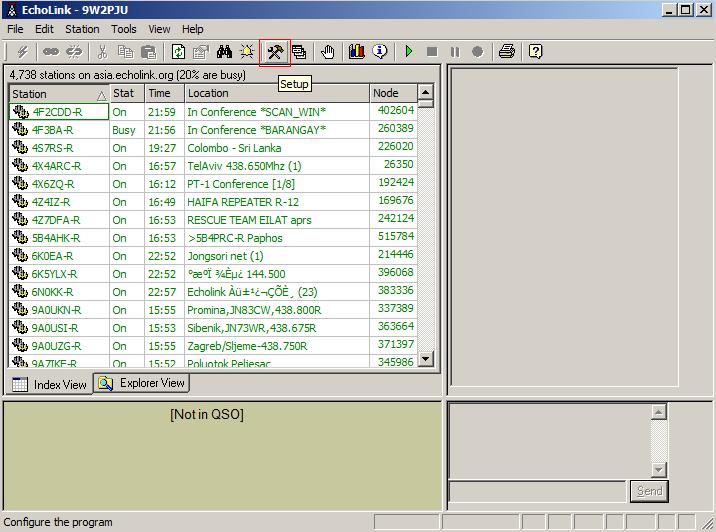716x532 pixels.
Task: Click the station list scroll up arrow
Action: pos(425,92)
